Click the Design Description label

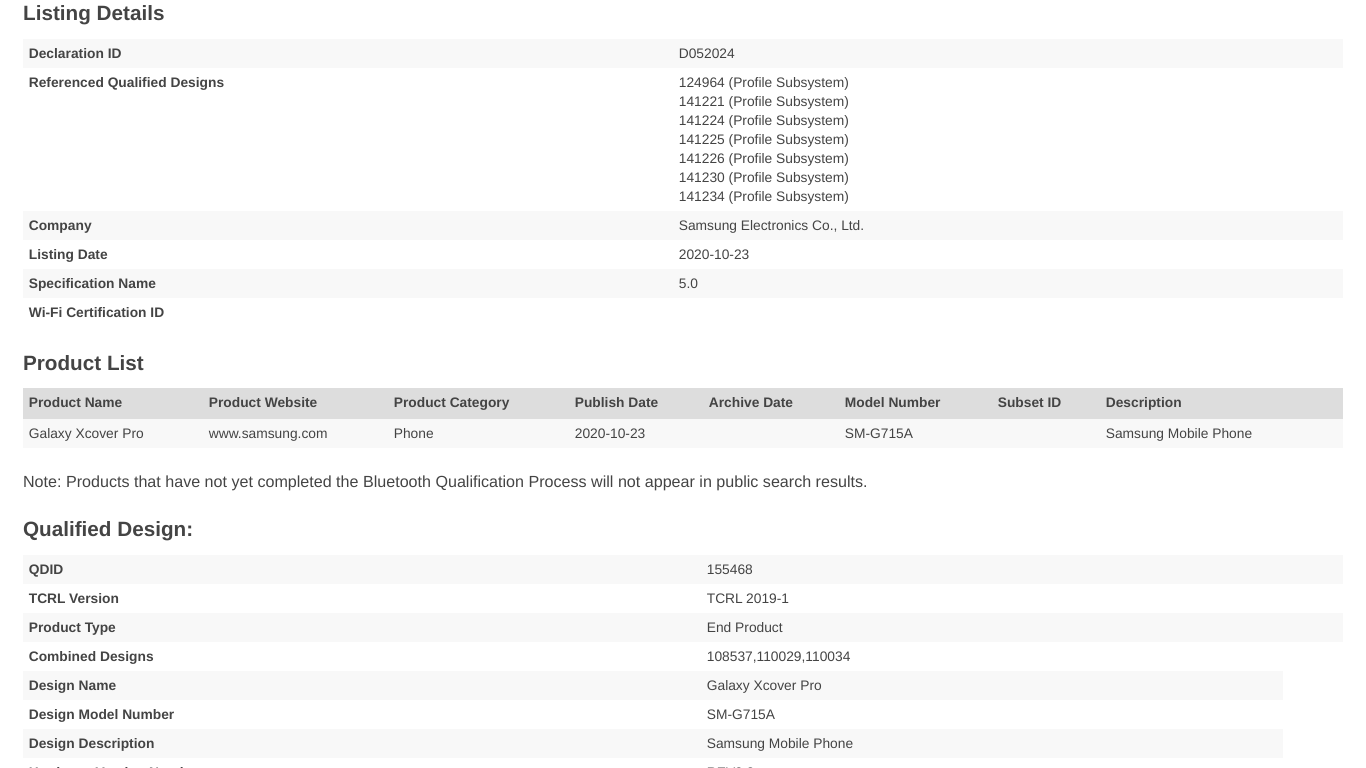pyautogui.click(x=92, y=743)
